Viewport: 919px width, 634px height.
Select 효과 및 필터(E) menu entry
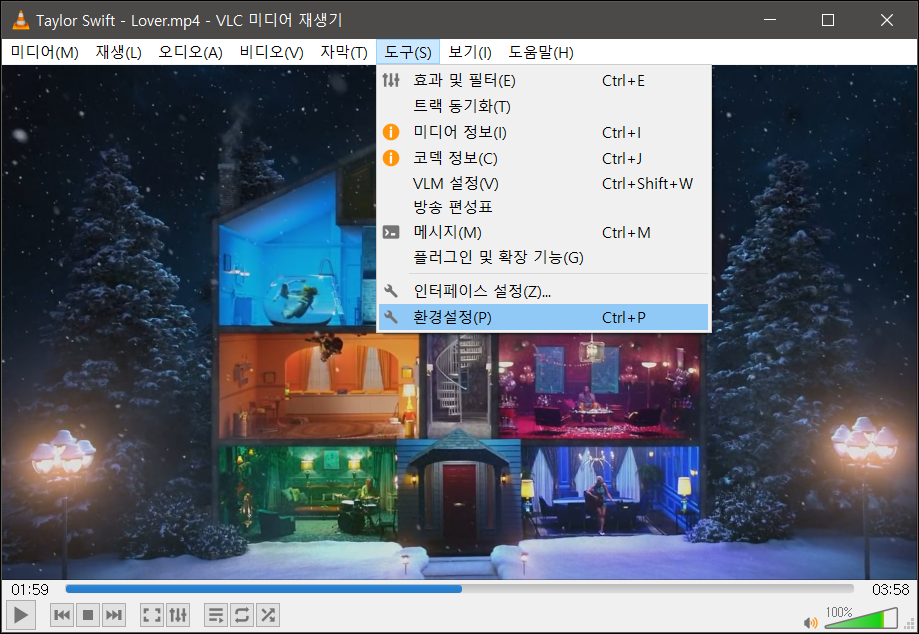pos(543,80)
